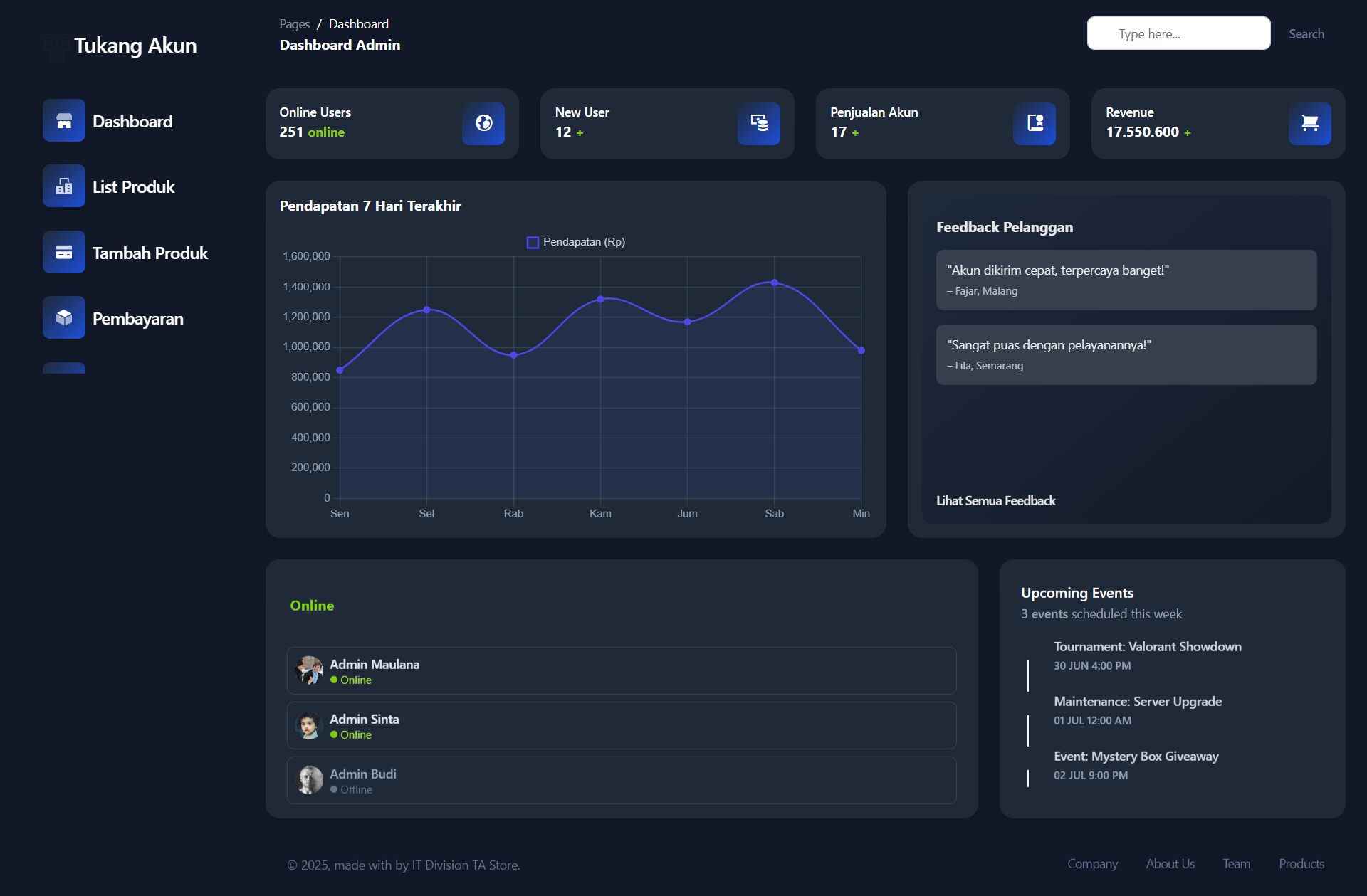Image resolution: width=1367 pixels, height=896 pixels.
Task: Open the Pembayaran menu item
Action: pyautogui.click(x=138, y=319)
